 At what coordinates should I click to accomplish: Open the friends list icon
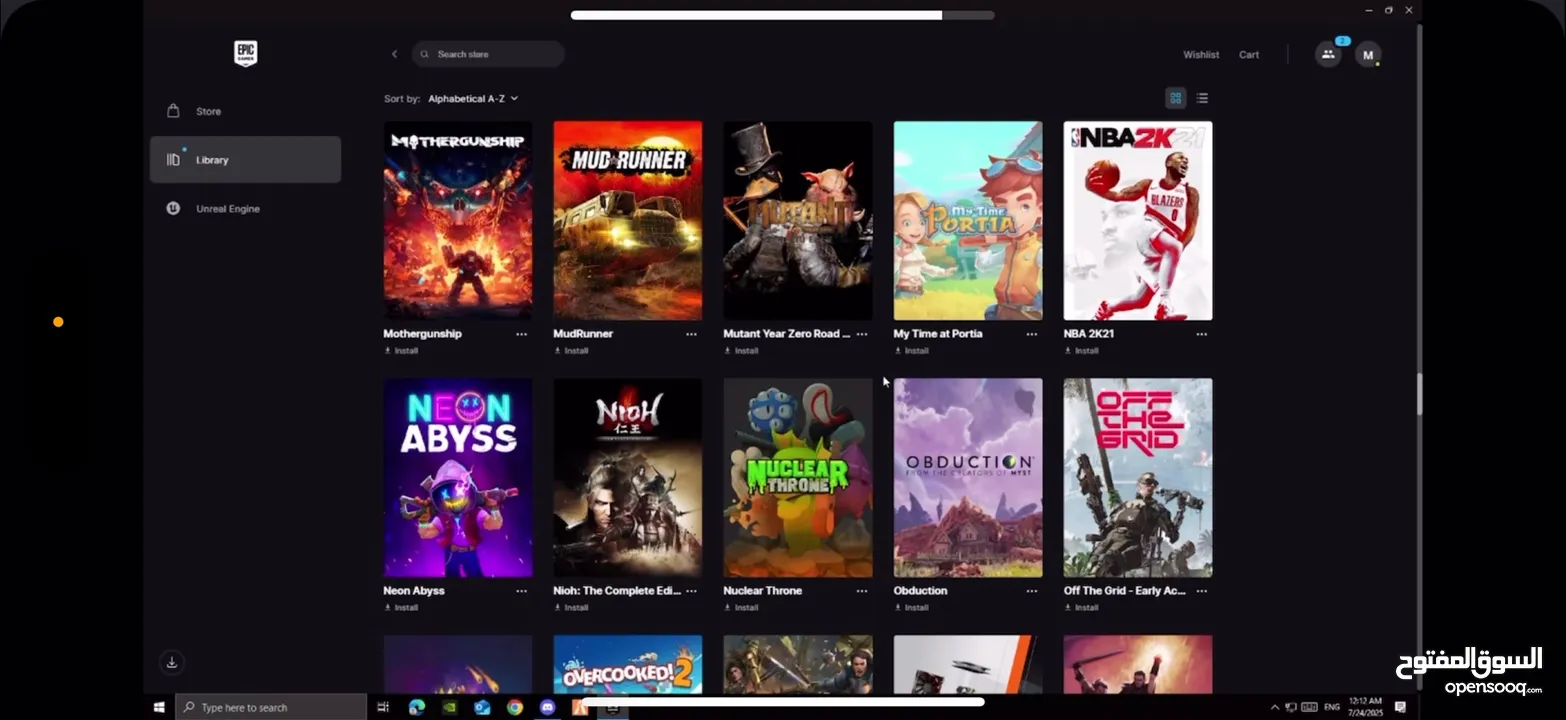[1328, 55]
